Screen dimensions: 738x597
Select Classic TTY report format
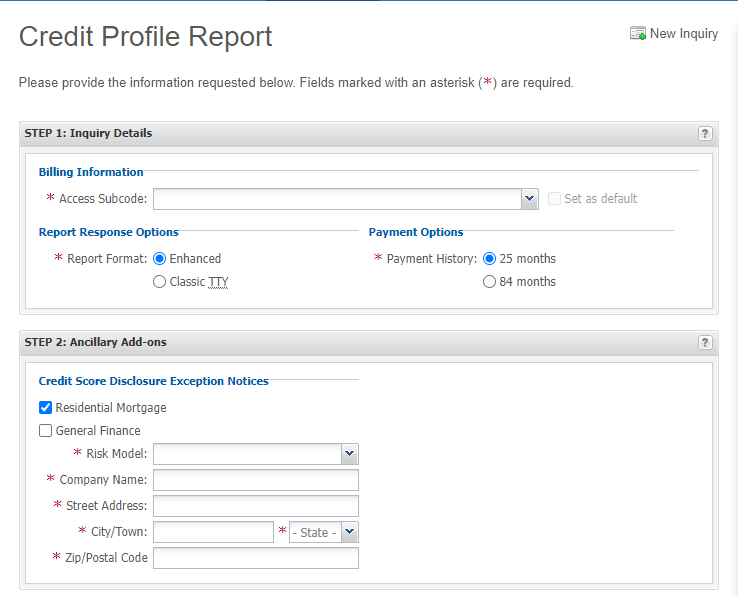[x=160, y=282]
